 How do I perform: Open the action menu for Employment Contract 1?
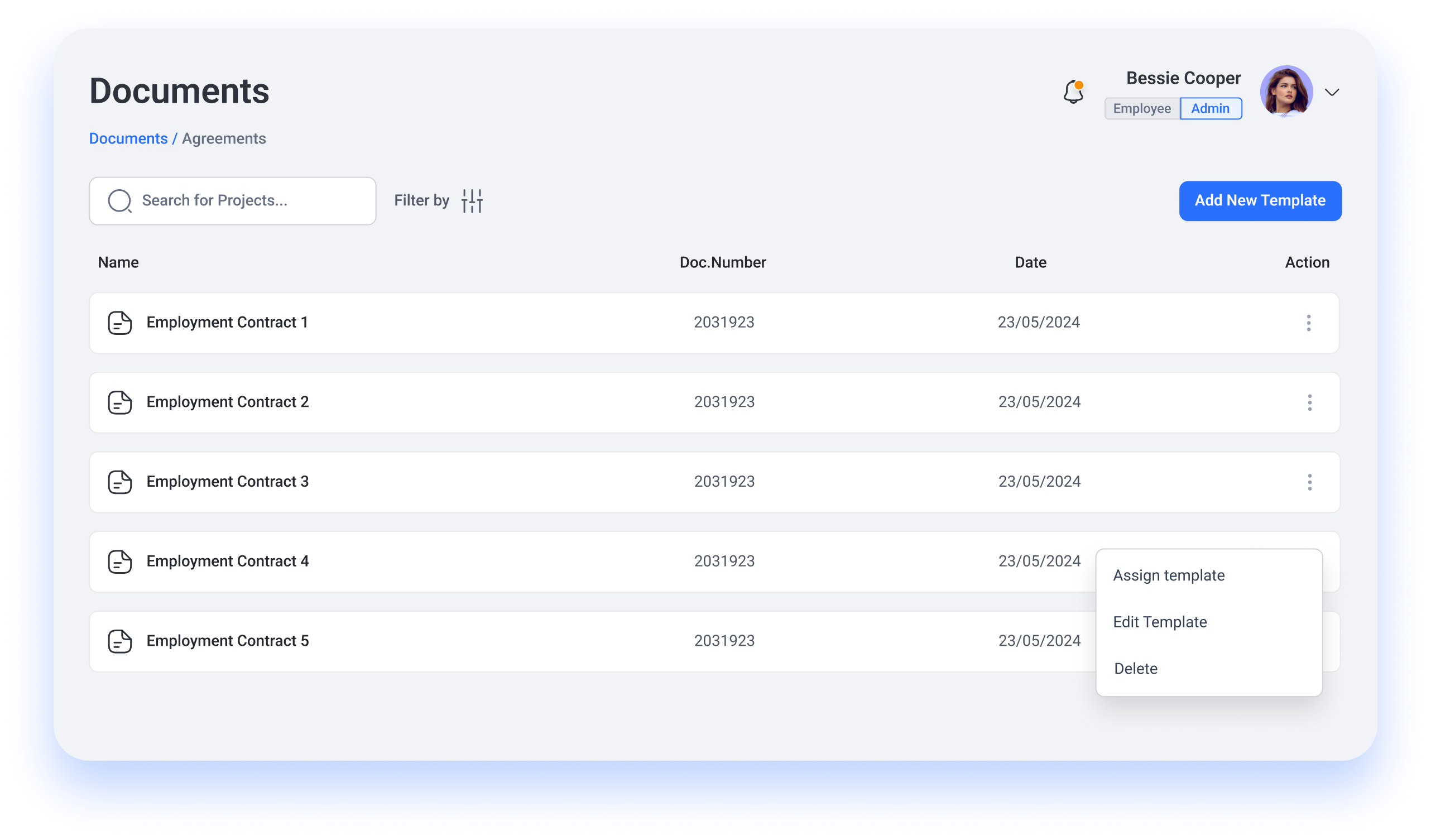(x=1308, y=323)
